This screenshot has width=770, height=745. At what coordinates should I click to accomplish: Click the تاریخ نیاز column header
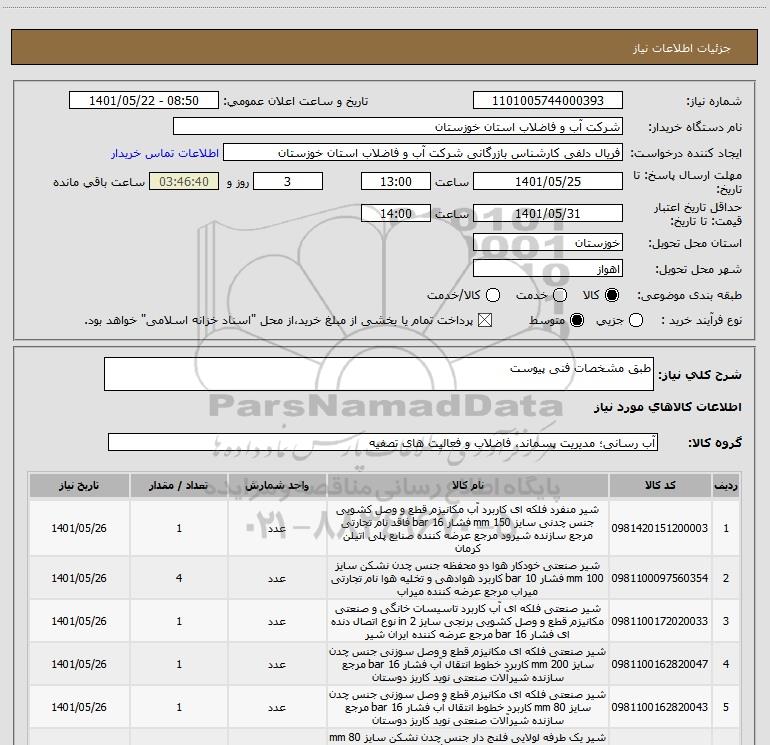pos(79,486)
